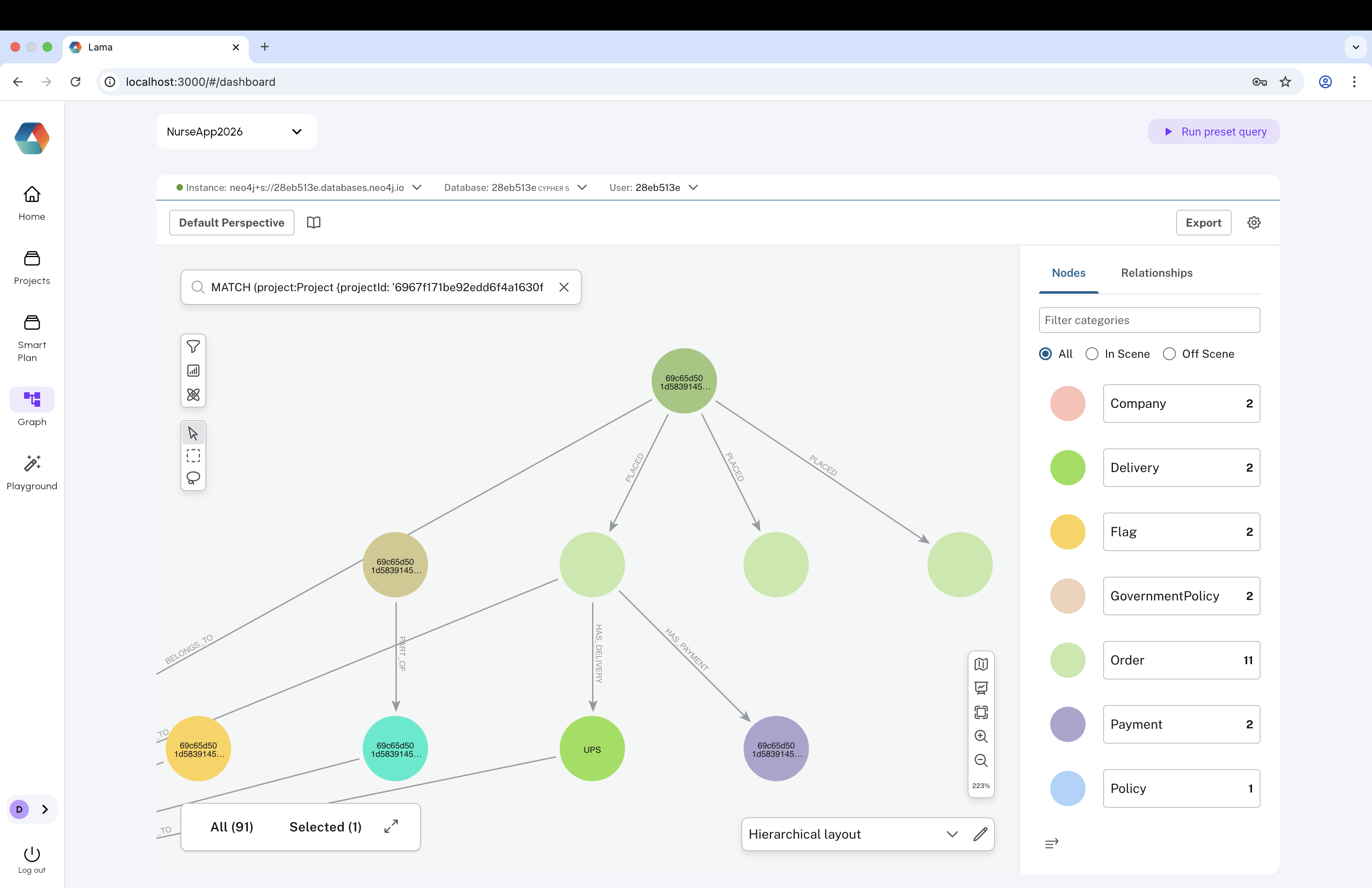Select the lasso selection tool
1372x888 pixels.
(x=193, y=478)
